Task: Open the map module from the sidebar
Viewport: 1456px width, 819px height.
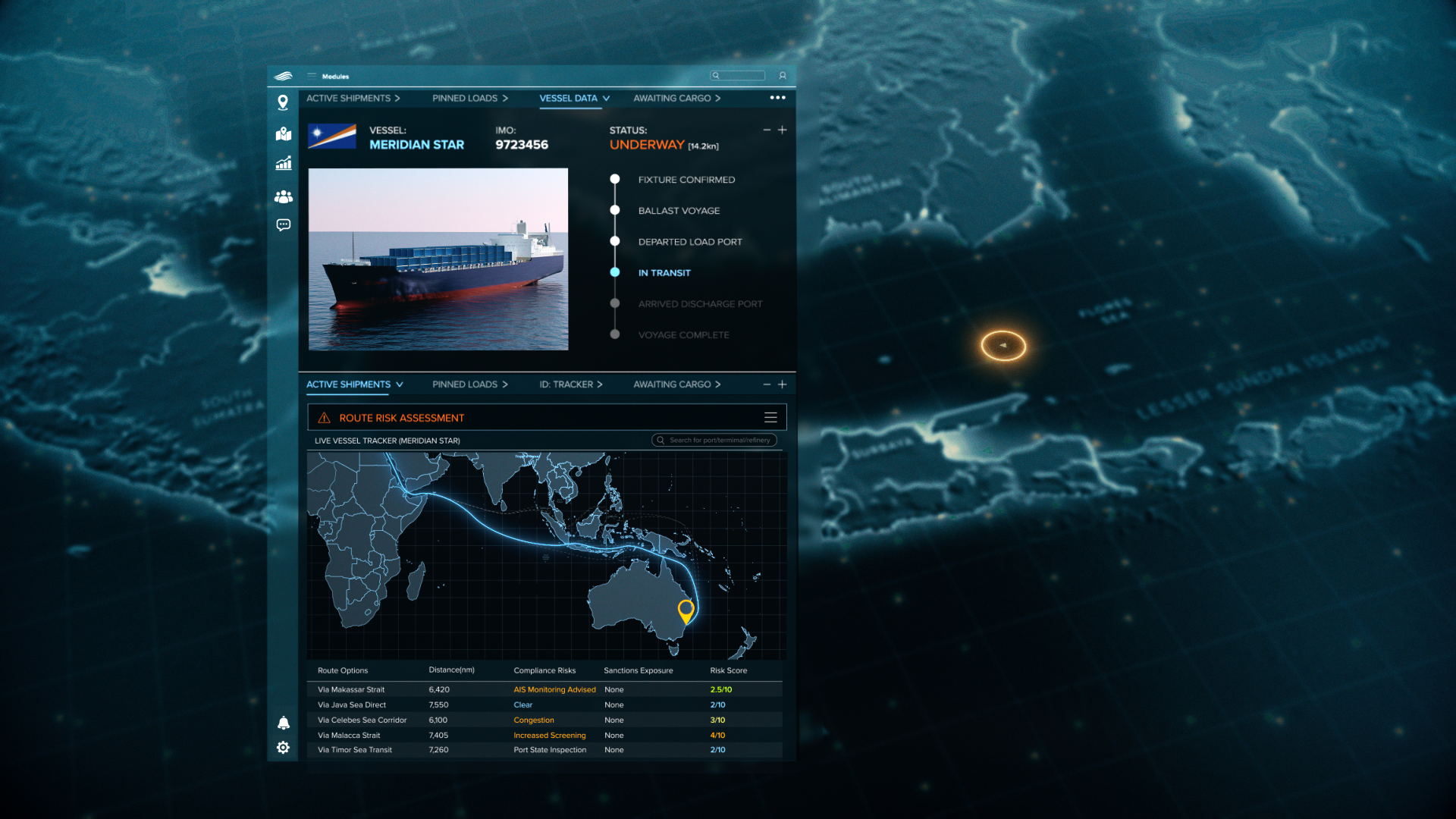Action: 283,135
